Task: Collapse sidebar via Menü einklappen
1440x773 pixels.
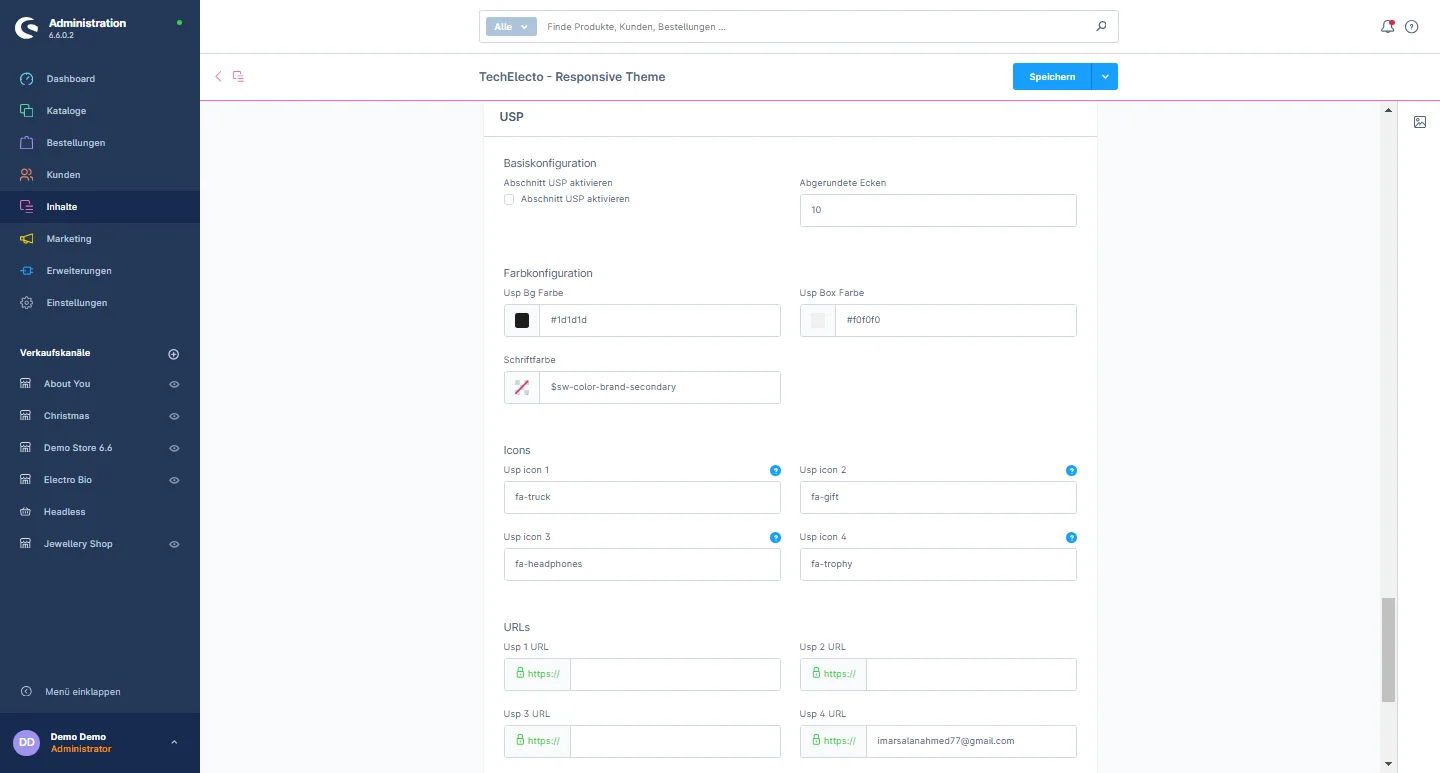Action: click(83, 692)
